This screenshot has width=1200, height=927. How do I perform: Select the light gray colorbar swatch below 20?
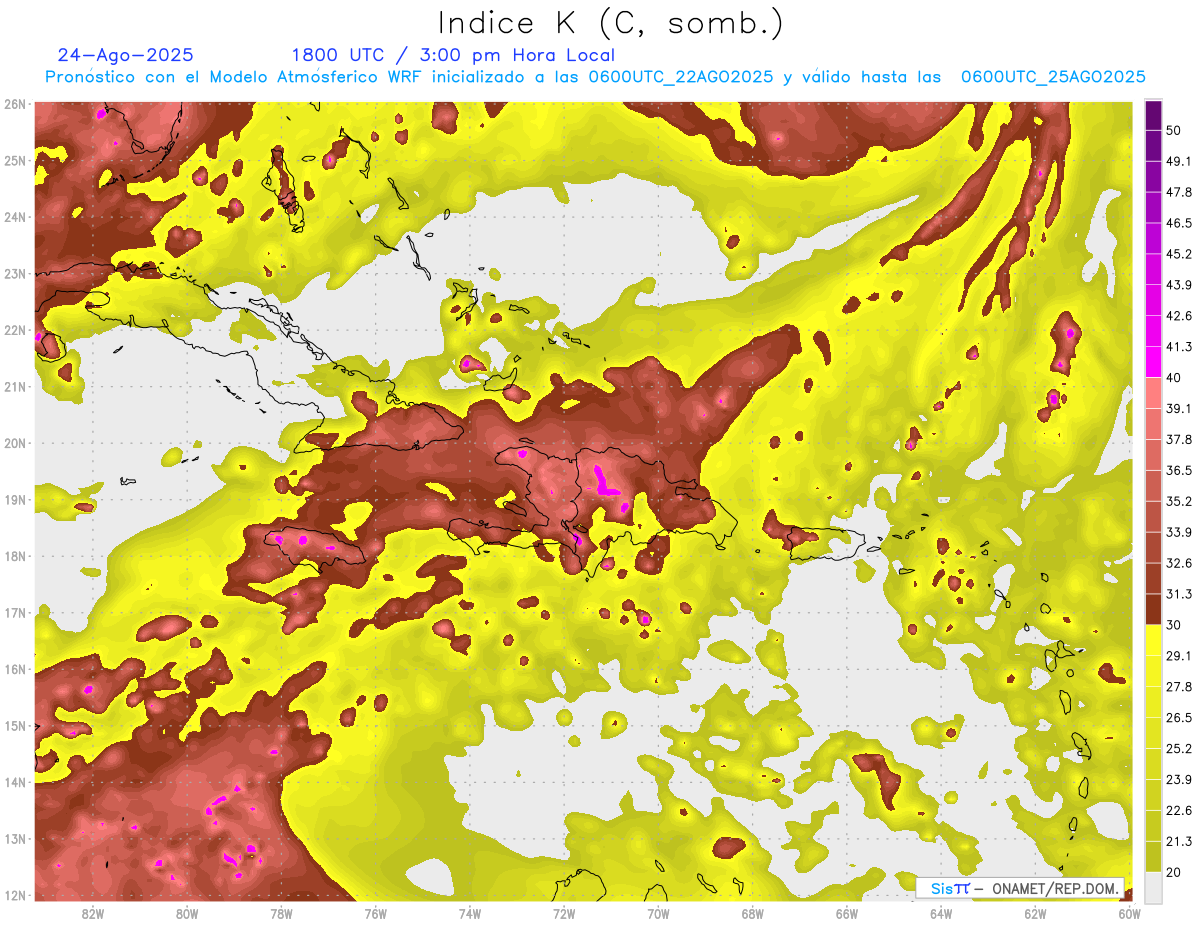click(1153, 886)
